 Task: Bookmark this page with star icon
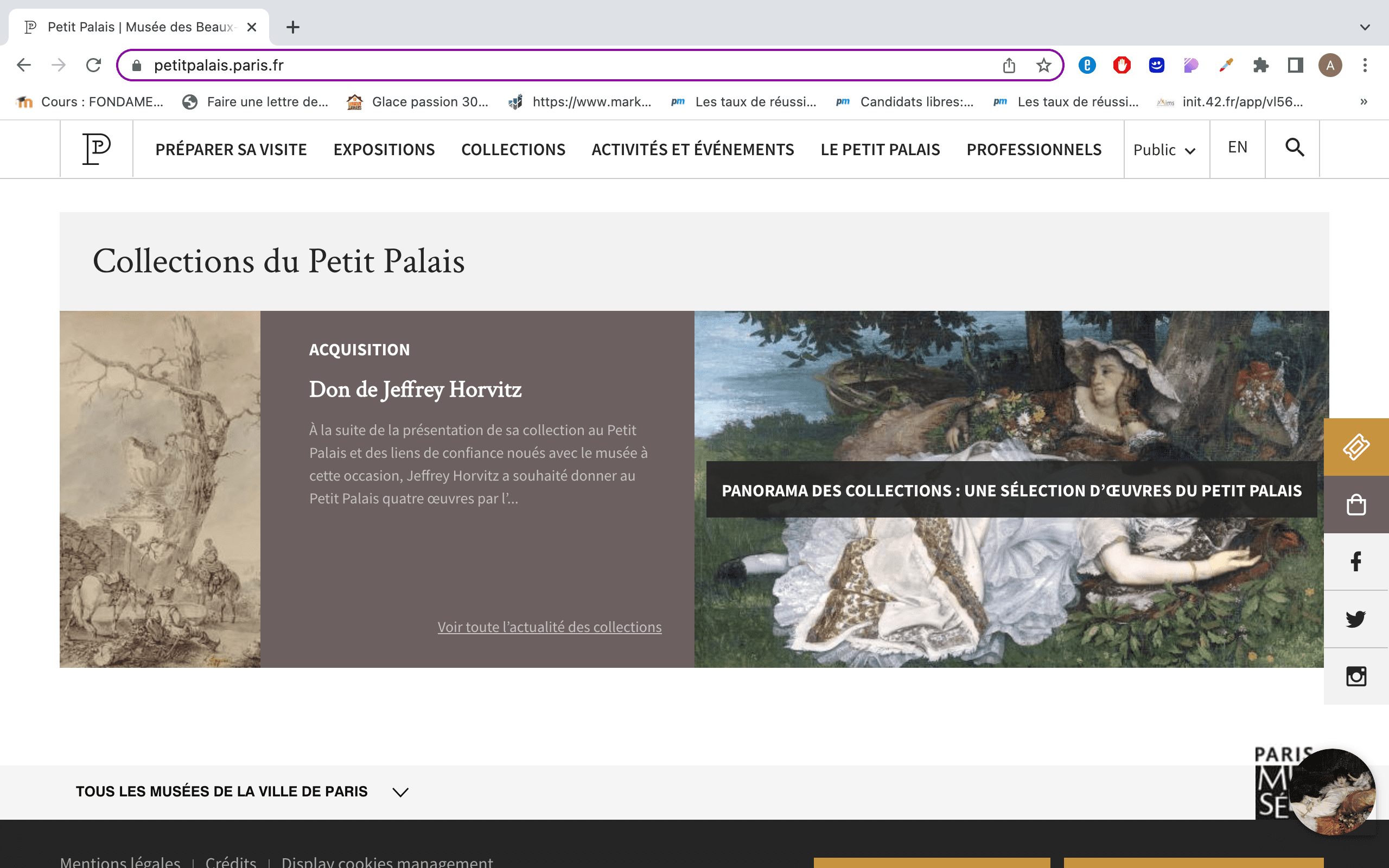pos(1043,66)
